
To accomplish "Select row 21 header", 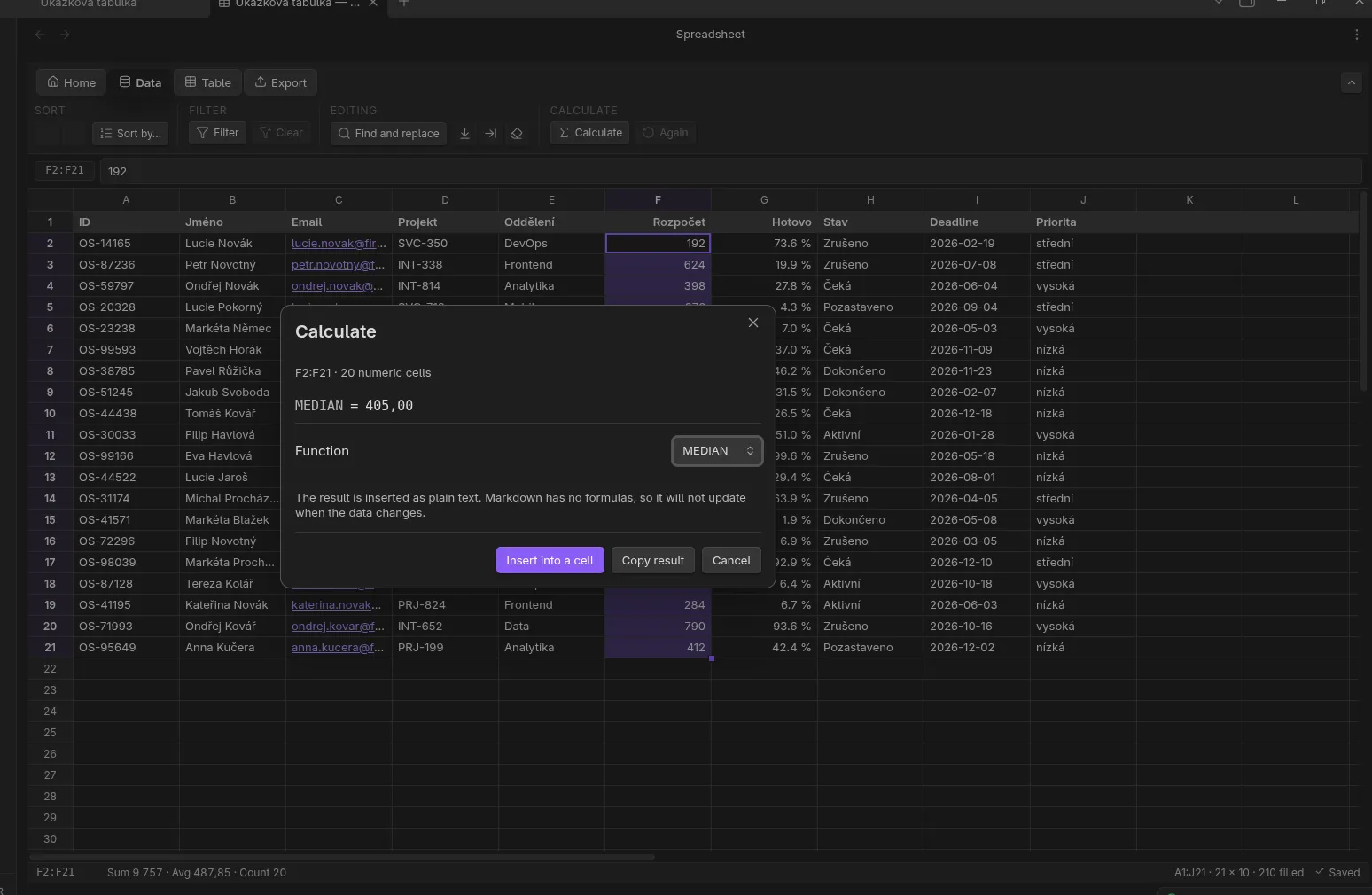I will tap(50, 648).
